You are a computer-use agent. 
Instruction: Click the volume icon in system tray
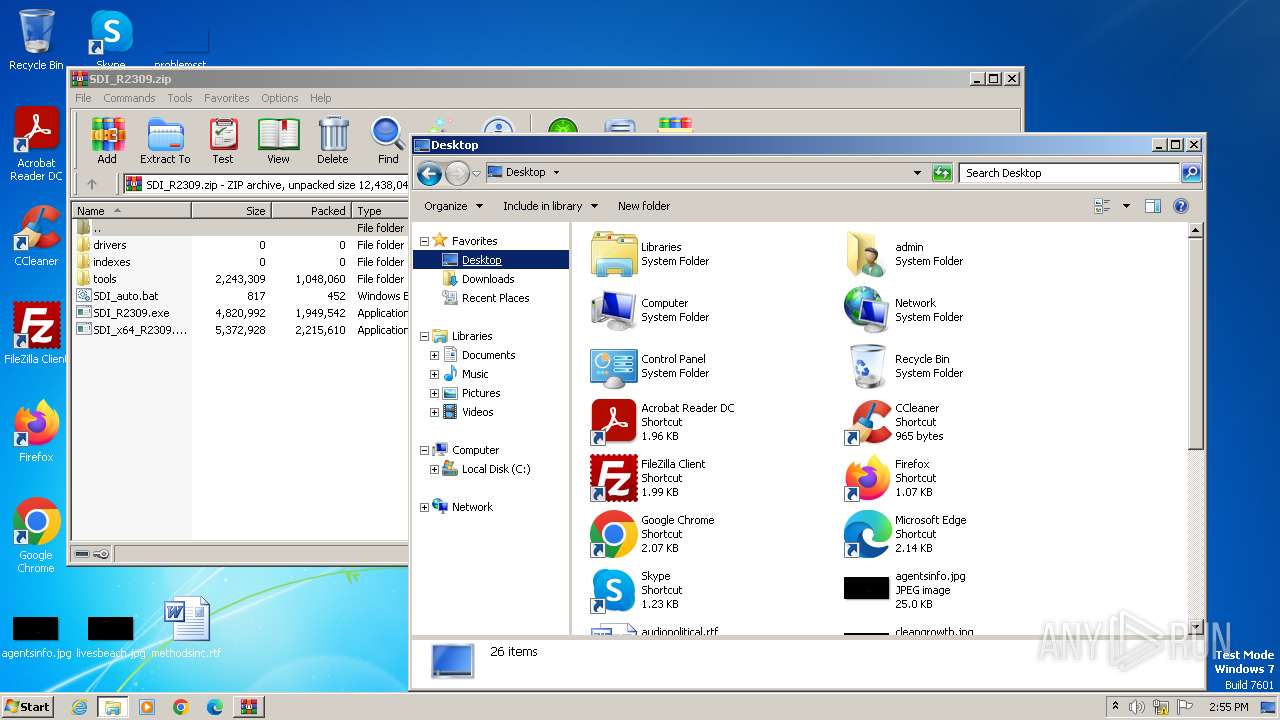(x=1136, y=707)
